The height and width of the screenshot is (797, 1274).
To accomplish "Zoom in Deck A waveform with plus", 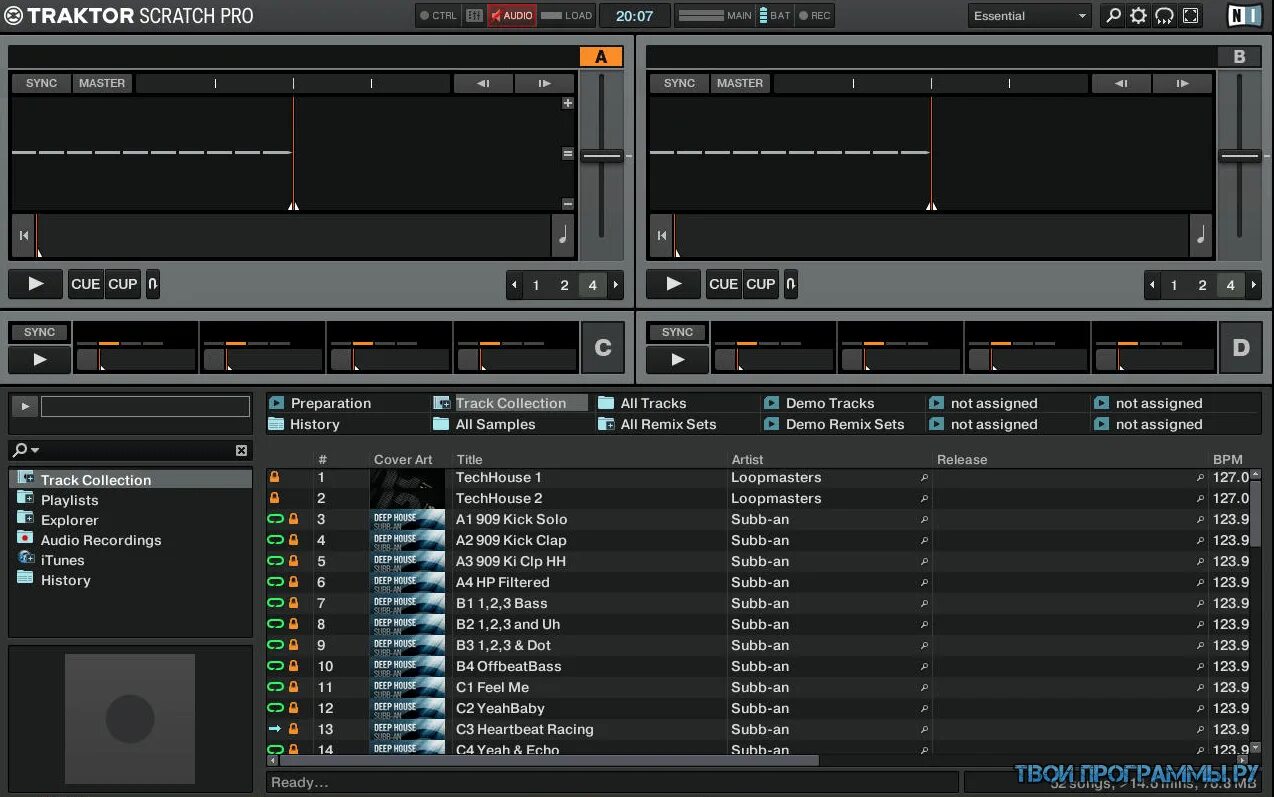I will [x=568, y=103].
